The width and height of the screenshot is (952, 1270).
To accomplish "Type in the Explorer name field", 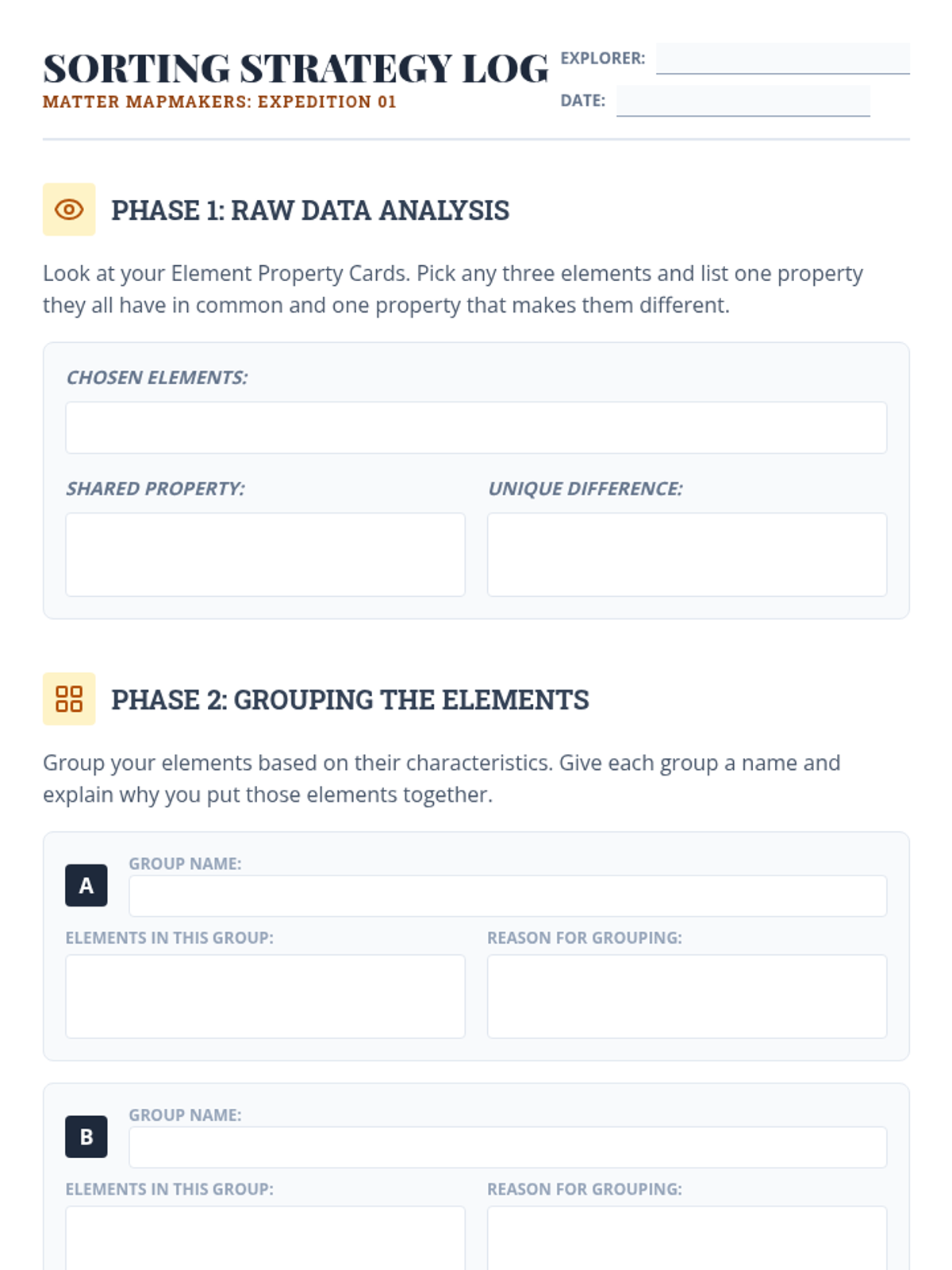I will (782, 59).
